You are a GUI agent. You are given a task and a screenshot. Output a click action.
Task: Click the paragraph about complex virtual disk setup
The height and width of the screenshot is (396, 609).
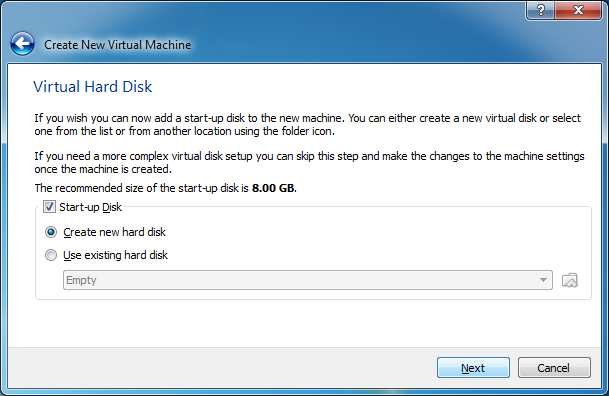(x=309, y=162)
